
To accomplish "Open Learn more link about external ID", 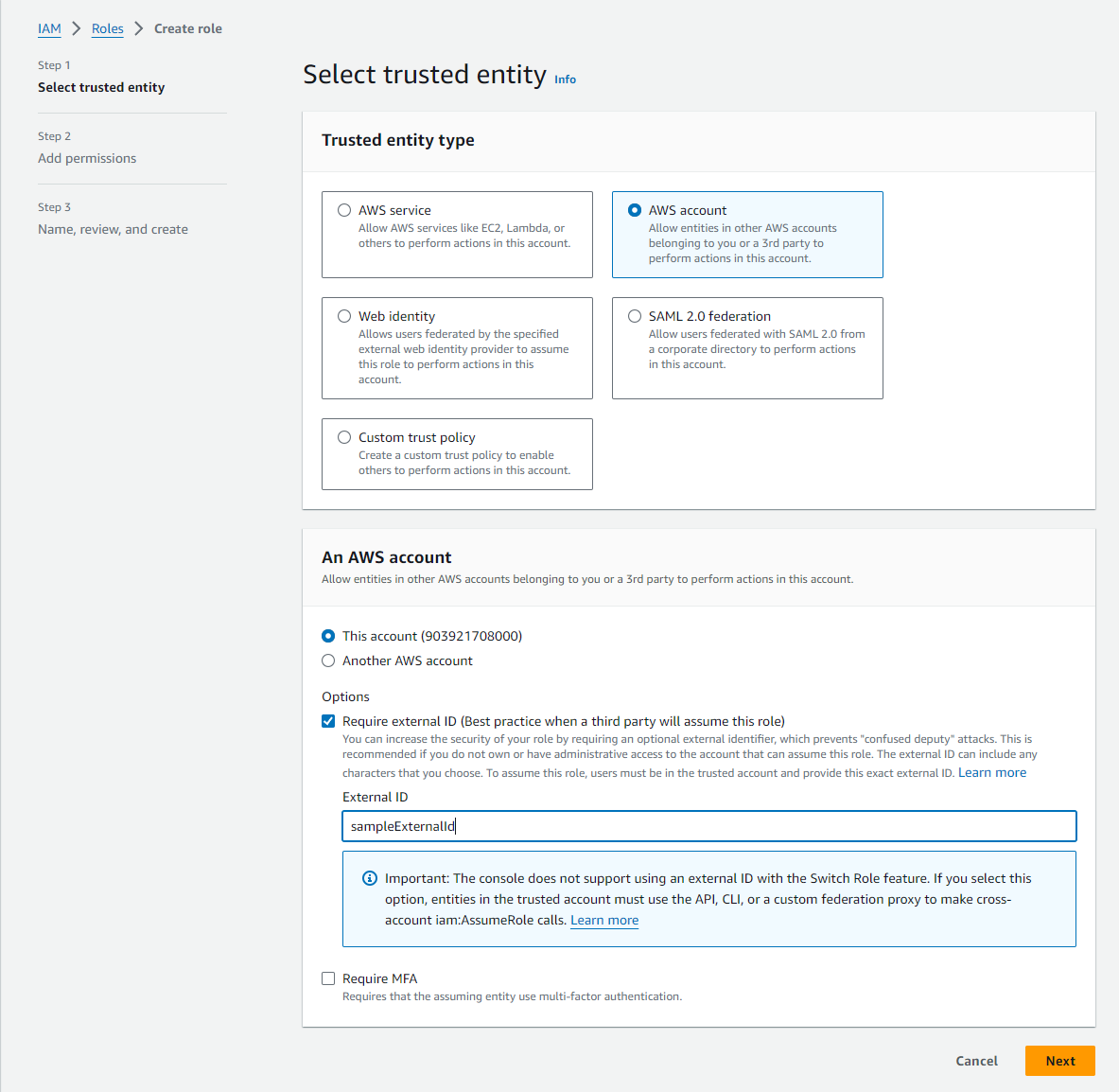I will click(991, 772).
